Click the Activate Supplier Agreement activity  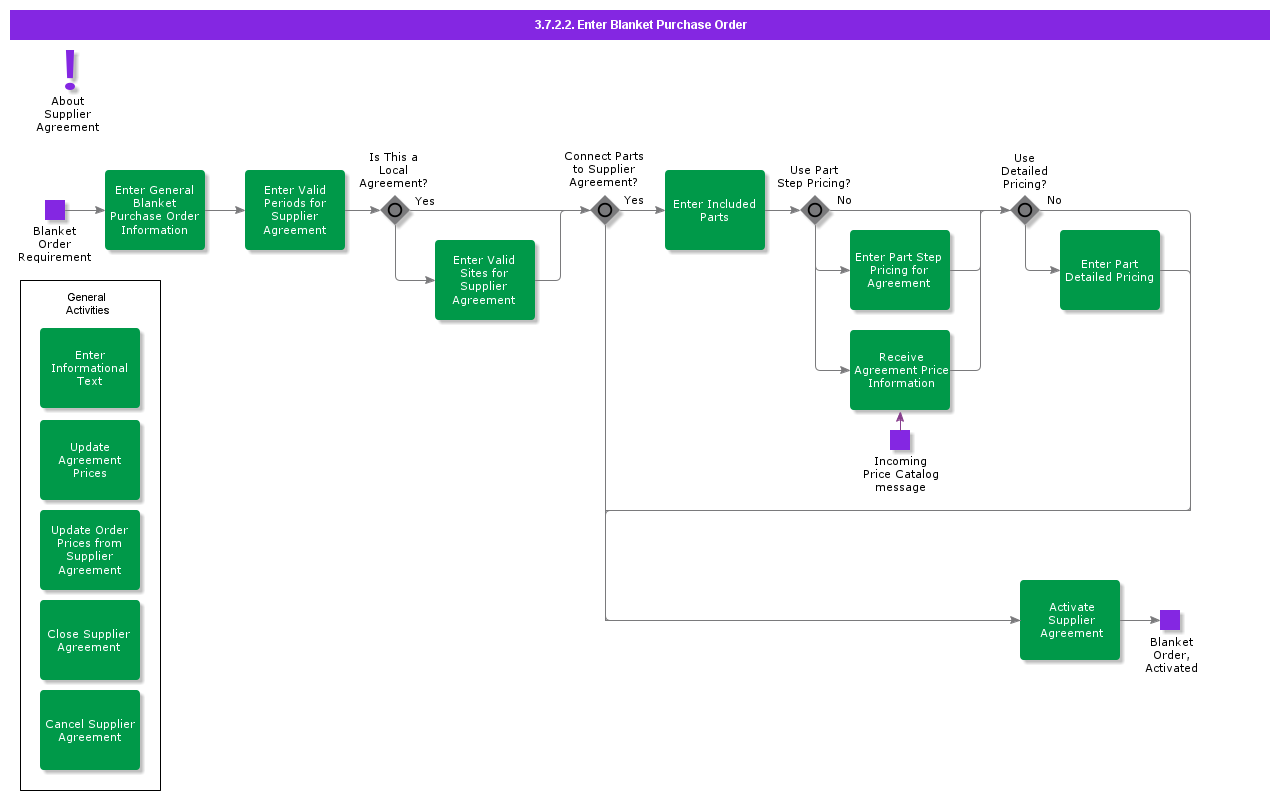(1070, 620)
